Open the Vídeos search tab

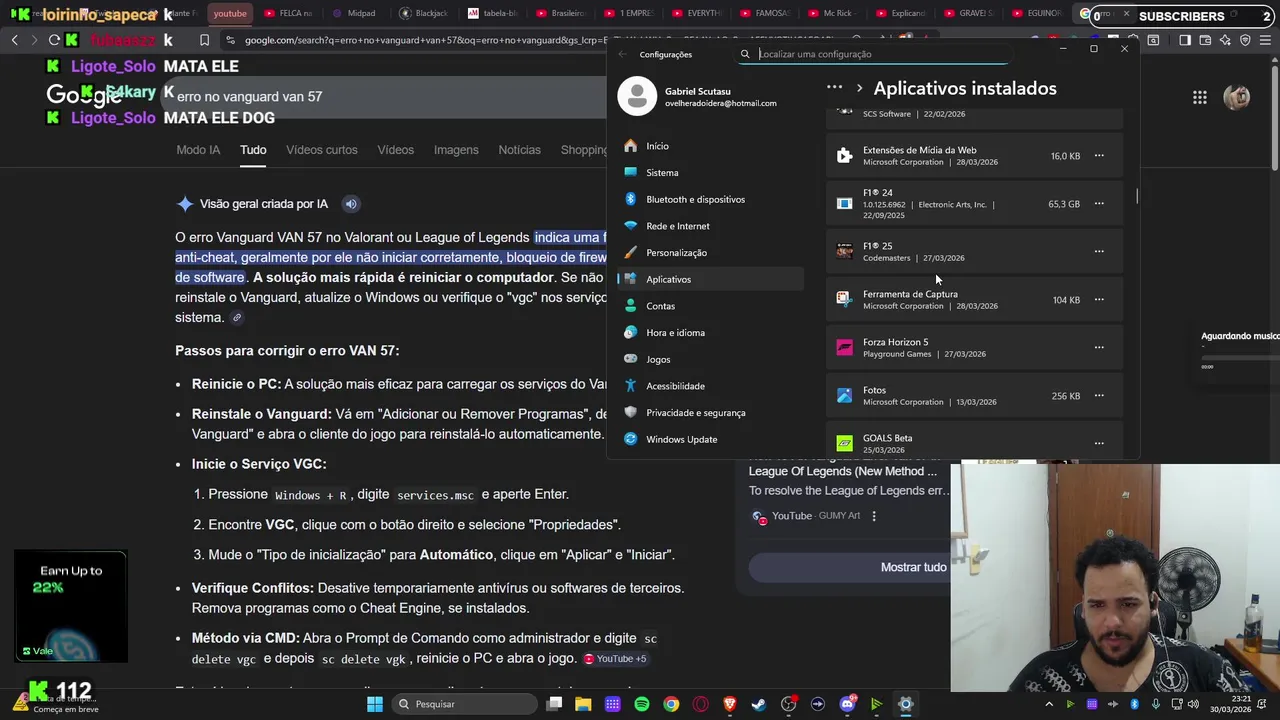[395, 150]
